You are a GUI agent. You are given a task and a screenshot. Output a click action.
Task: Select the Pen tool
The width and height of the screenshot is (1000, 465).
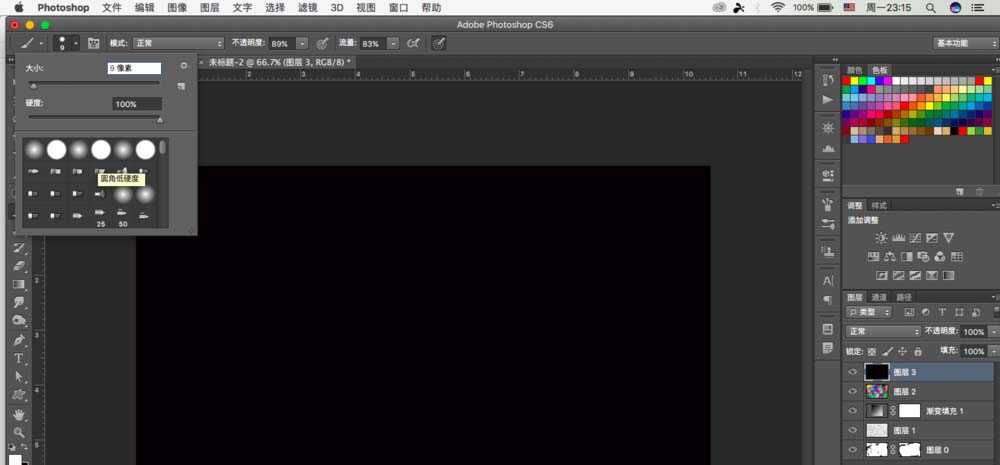pyautogui.click(x=18, y=340)
